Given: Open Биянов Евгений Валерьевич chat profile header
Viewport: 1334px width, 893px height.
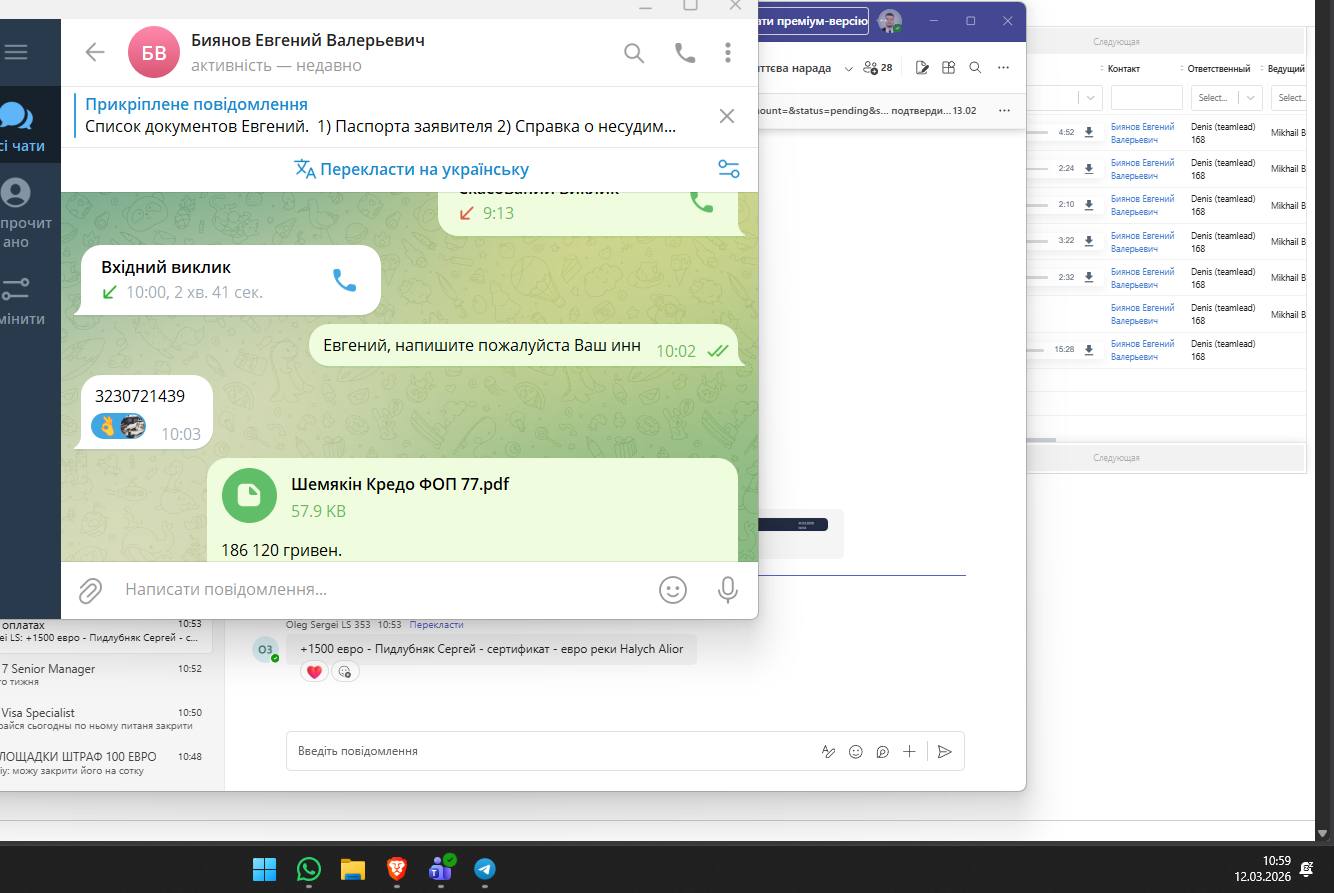Looking at the screenshot, I should click(308, 53).
